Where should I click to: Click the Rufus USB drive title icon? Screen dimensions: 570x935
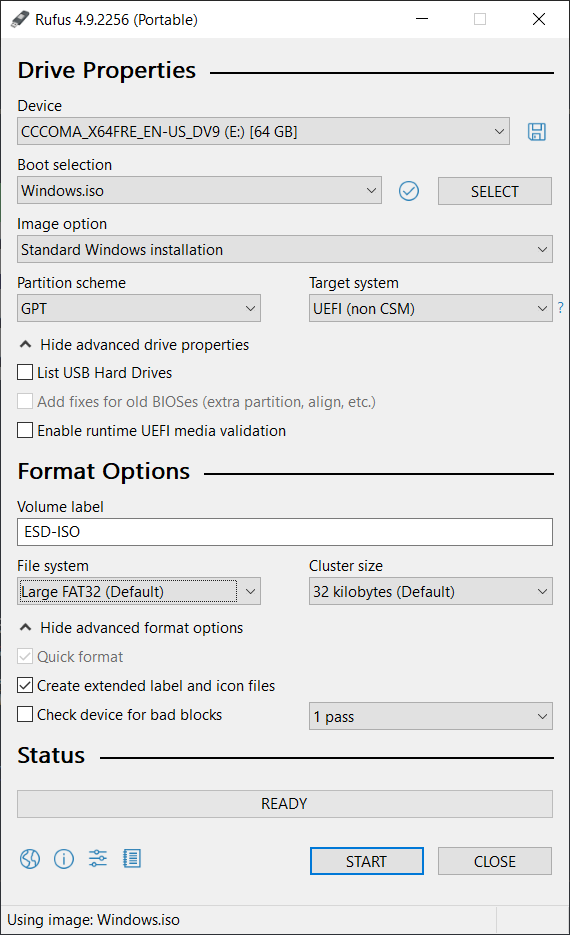20,19
